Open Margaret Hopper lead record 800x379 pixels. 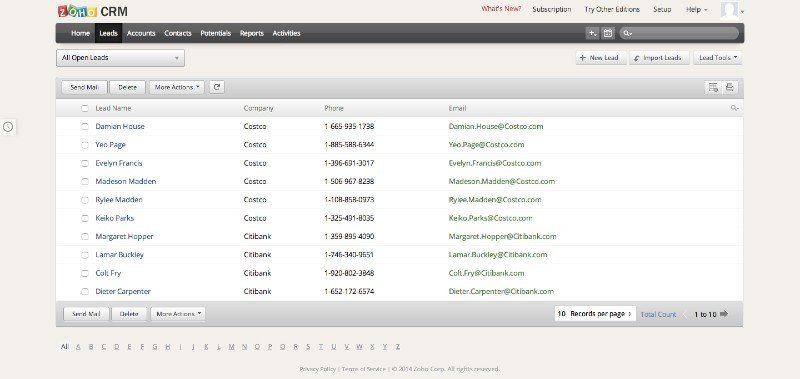(124, 237)
